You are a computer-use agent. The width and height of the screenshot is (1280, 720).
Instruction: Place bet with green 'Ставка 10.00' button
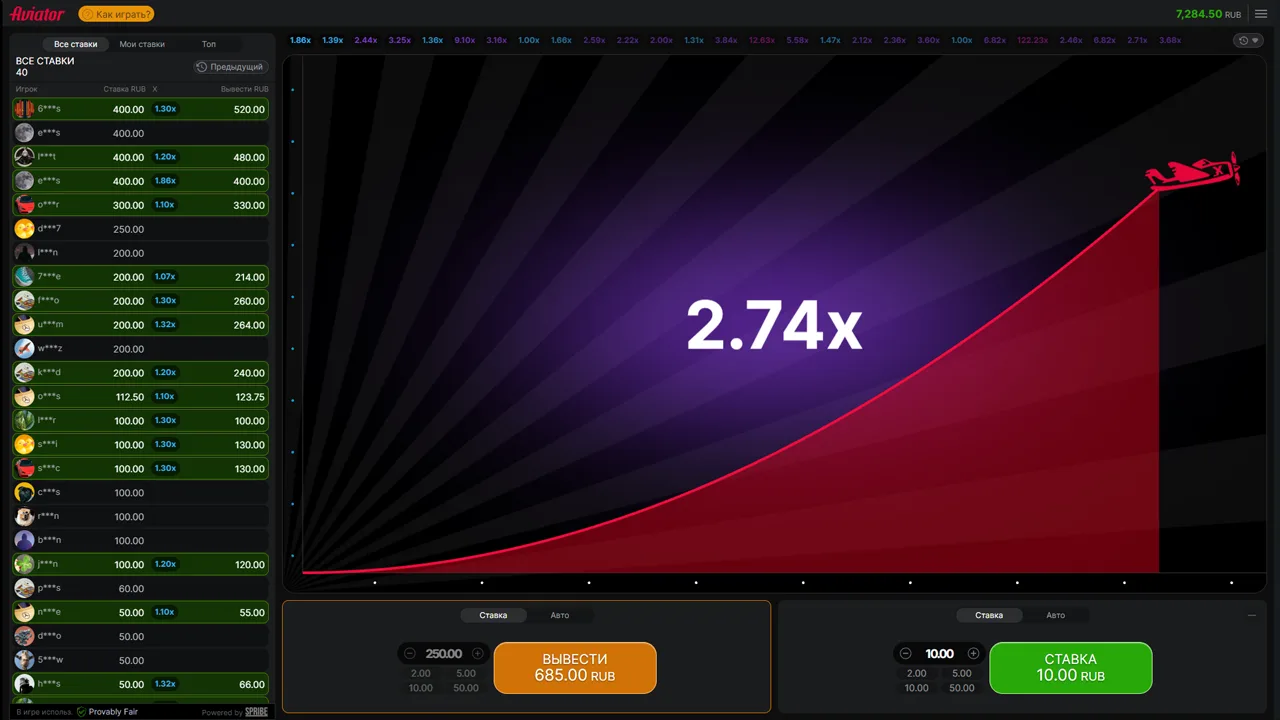click(1071, 668)
